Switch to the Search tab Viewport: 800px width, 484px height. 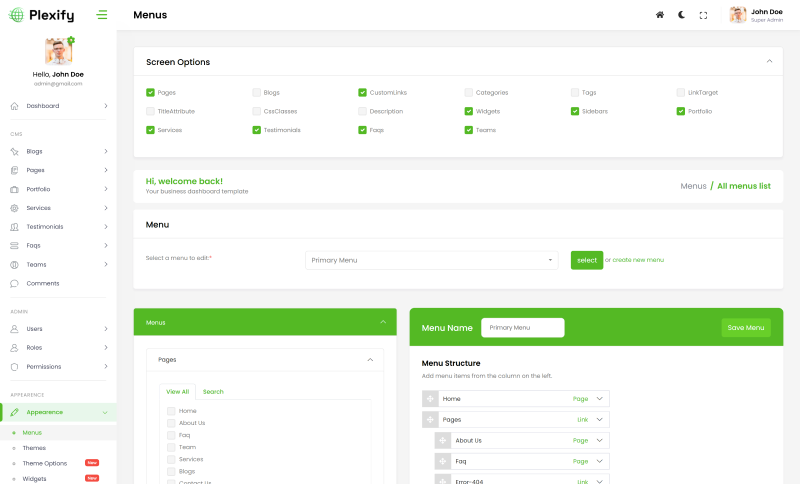click(213, 391)
